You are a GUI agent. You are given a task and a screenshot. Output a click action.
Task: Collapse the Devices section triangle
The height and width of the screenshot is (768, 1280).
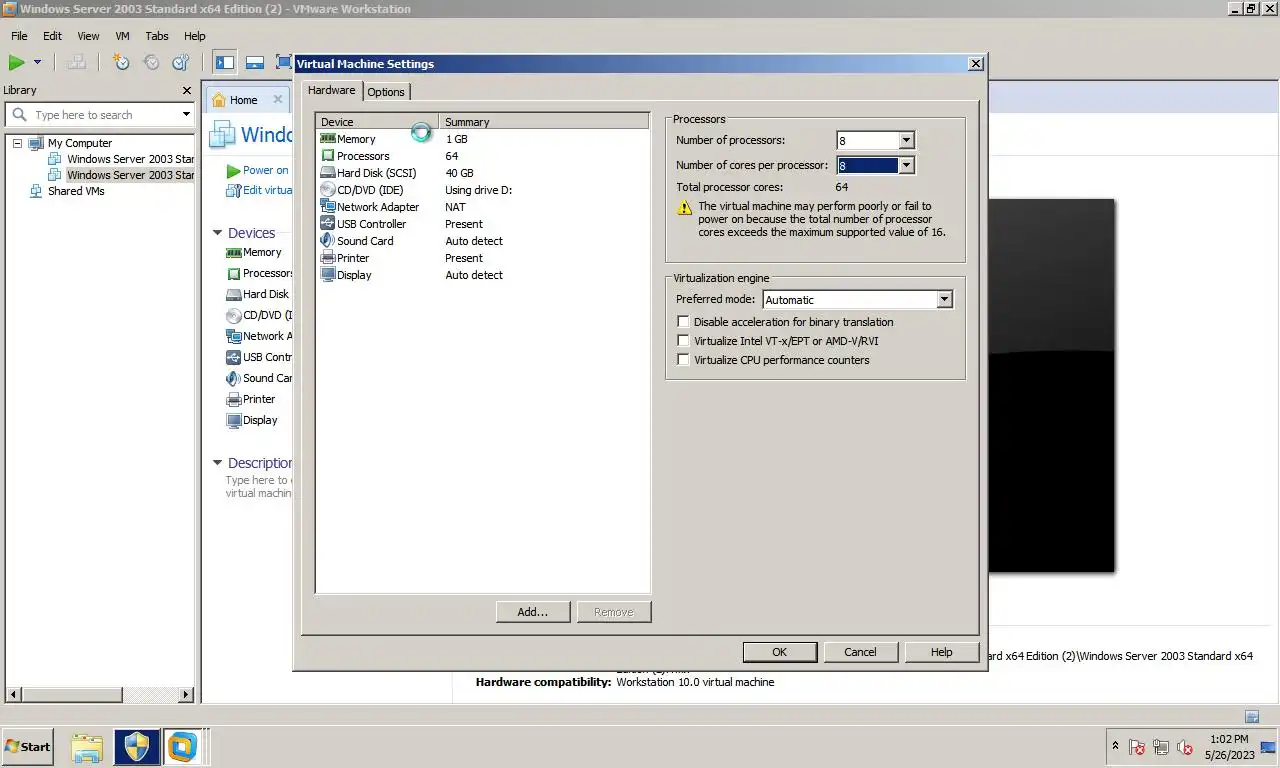point(217,233)
